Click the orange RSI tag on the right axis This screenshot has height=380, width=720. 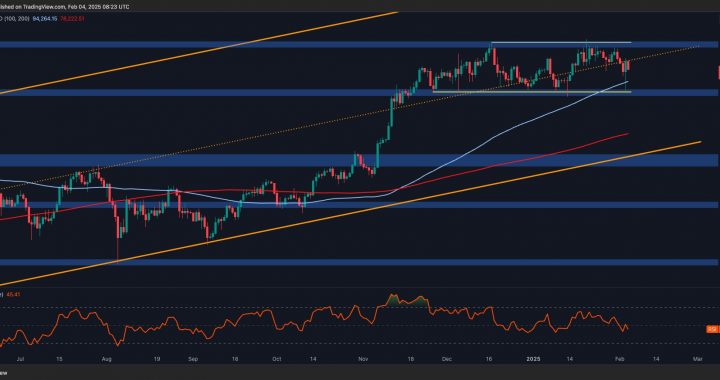click(712, 329)
